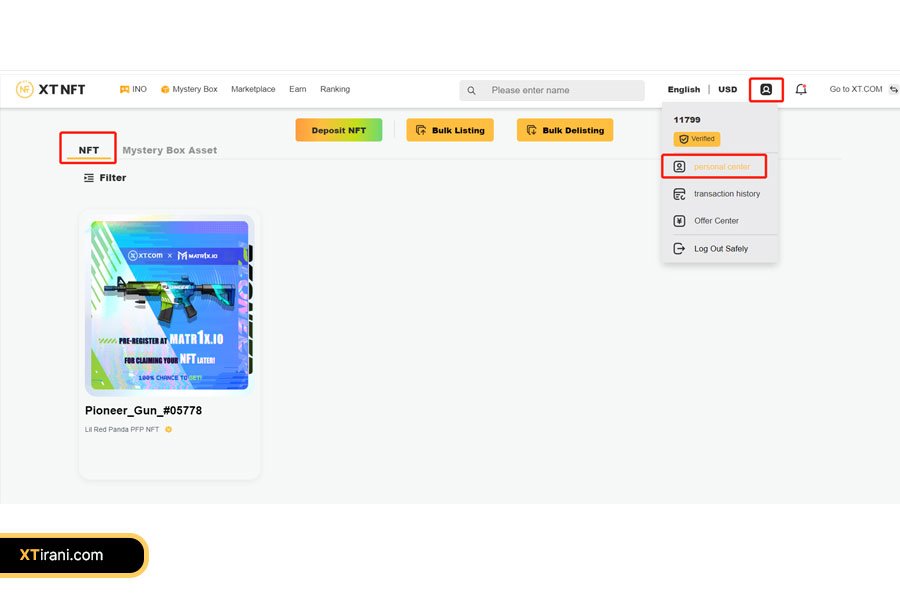Screen dimensions: 900x600
Task: Click the transaction history icon
Action: pyautogui.click(x=680, y=194)
